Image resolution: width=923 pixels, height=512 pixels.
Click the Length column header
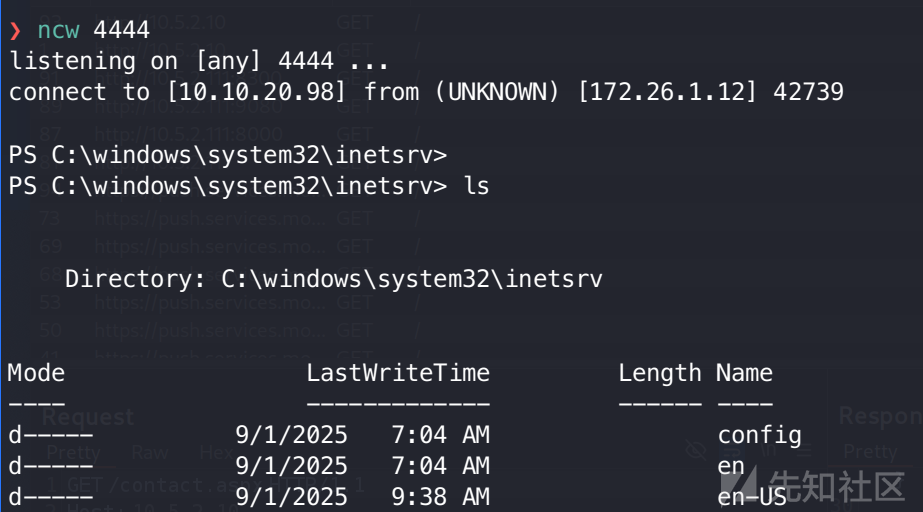[660, 374]
